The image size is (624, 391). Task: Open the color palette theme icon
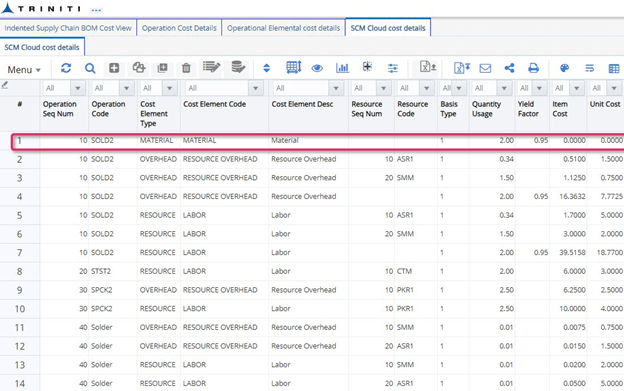click(x=564, y=68)
